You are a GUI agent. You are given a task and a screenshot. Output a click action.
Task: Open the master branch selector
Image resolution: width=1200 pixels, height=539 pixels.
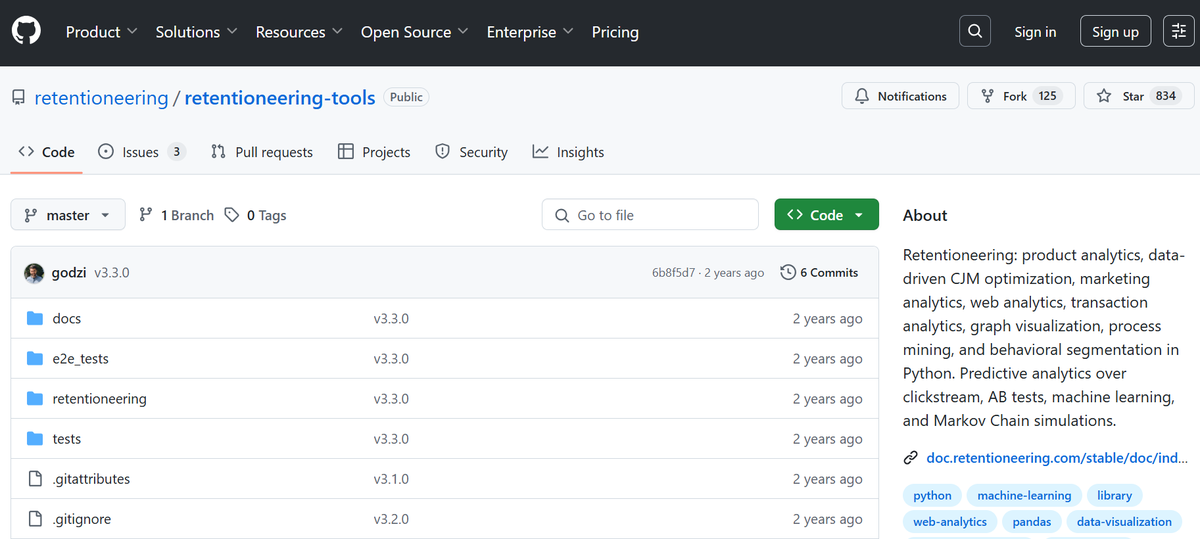pos(68,215)
